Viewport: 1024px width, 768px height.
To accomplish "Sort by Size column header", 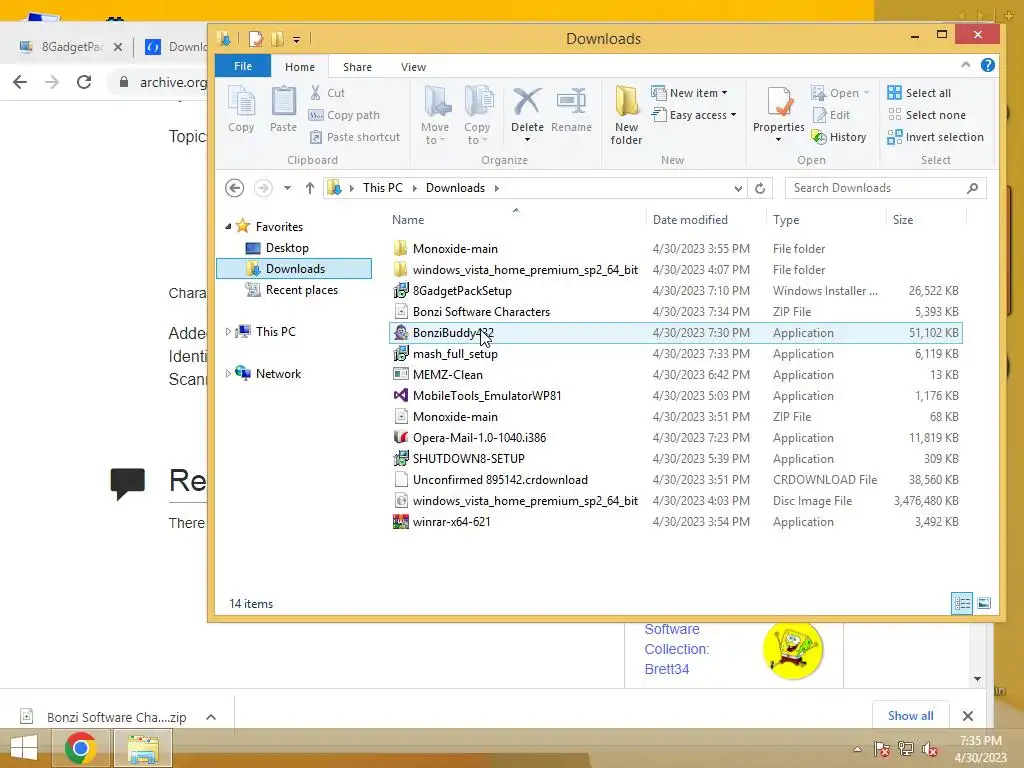I will [x=903, y=220].
